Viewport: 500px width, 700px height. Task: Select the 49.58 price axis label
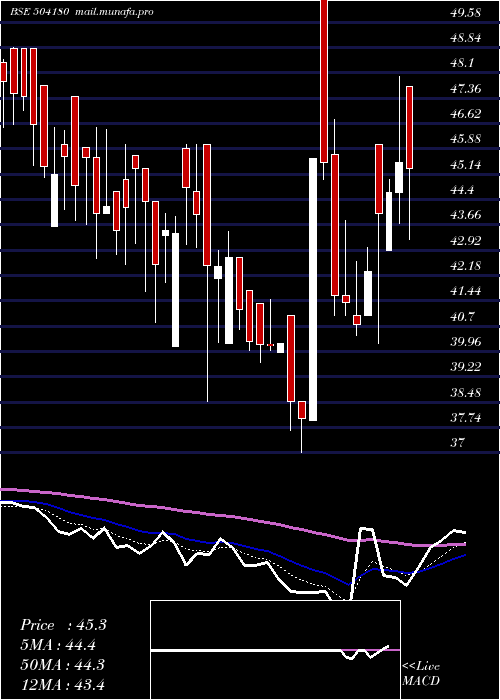point(465,12)
